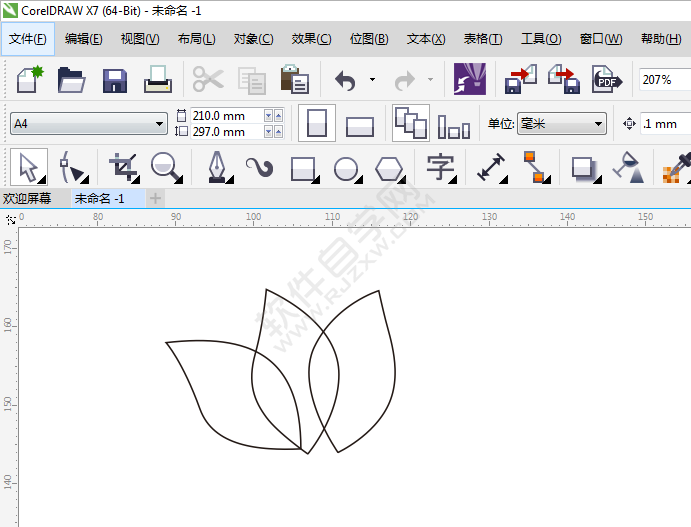This screenshot has width=691, height=527.
Task: Switch page orientation to landscape
Action: pos(359,125)
